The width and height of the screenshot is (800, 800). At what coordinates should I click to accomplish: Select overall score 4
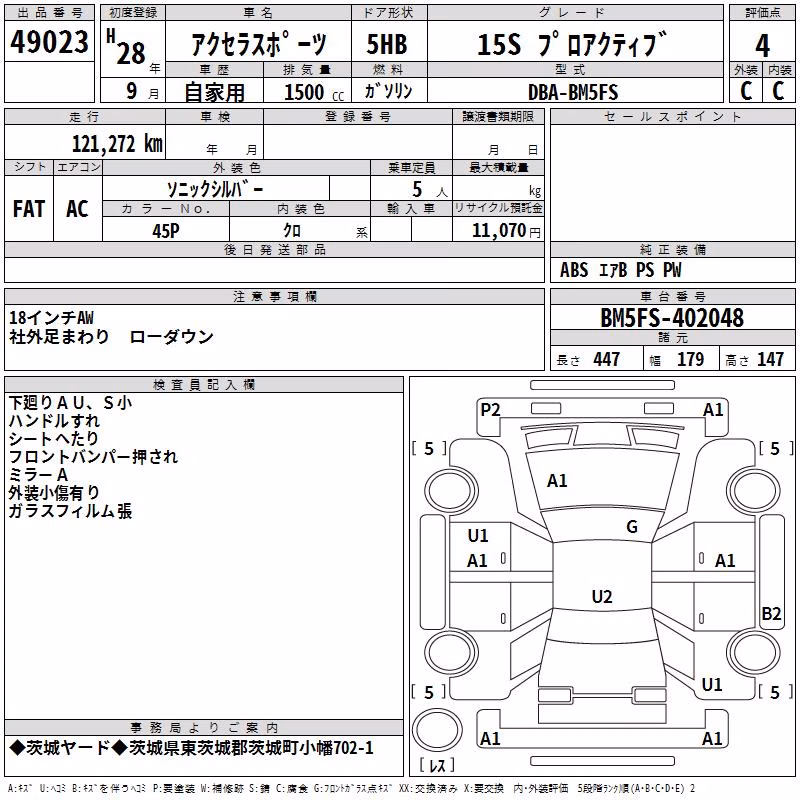pos(762,45)
